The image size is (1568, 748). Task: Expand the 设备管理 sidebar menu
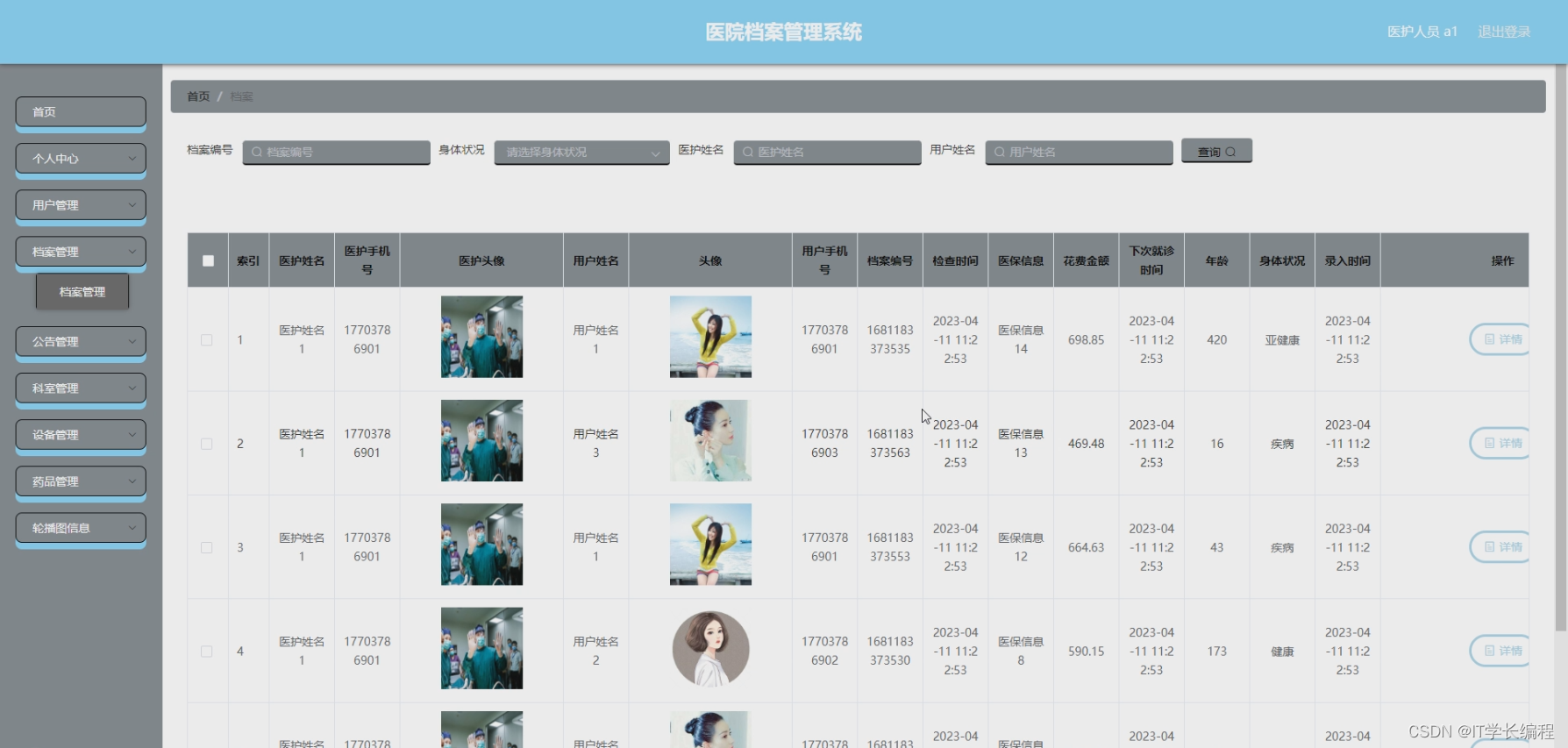pyautogui.click(x=81, y=435)
